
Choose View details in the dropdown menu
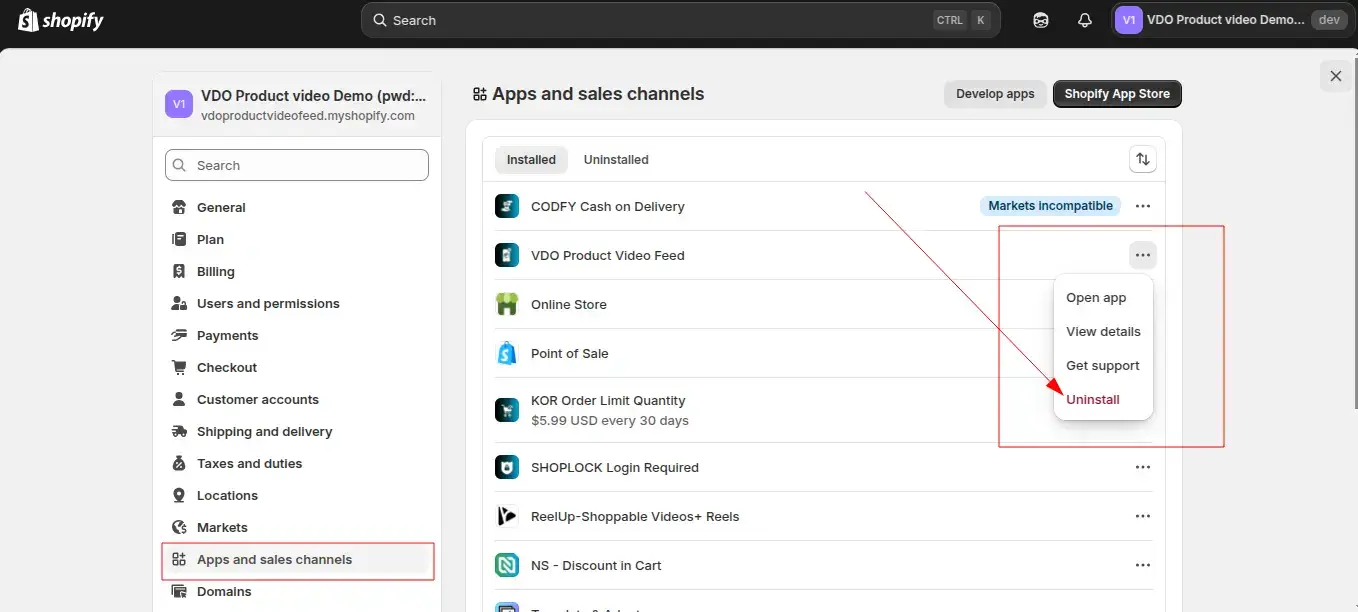click(1103, 331)
